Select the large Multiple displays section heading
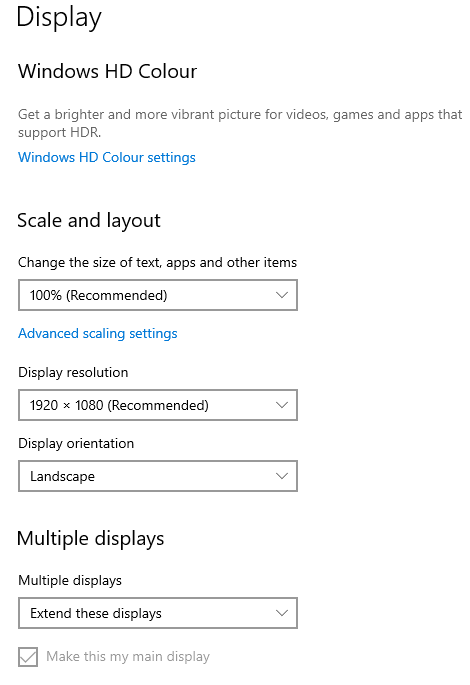This screenshot has height=685, width=470. click(x=90, y=538)
